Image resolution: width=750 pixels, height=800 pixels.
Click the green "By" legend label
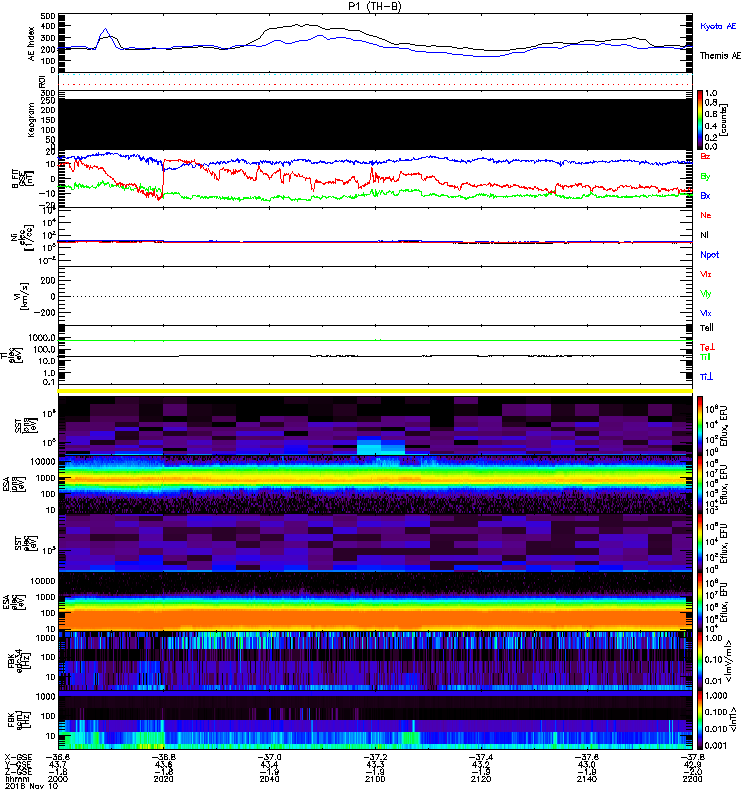(x=705, y=177)
